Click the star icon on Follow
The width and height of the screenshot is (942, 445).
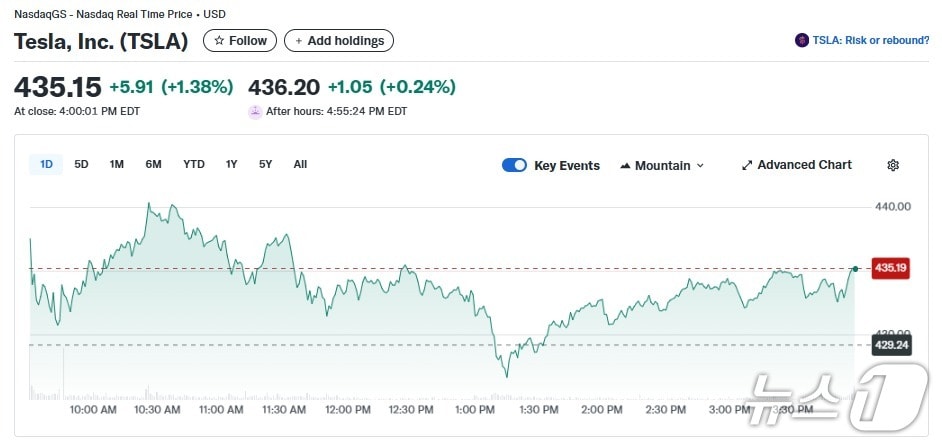click(x=219, y=41)
